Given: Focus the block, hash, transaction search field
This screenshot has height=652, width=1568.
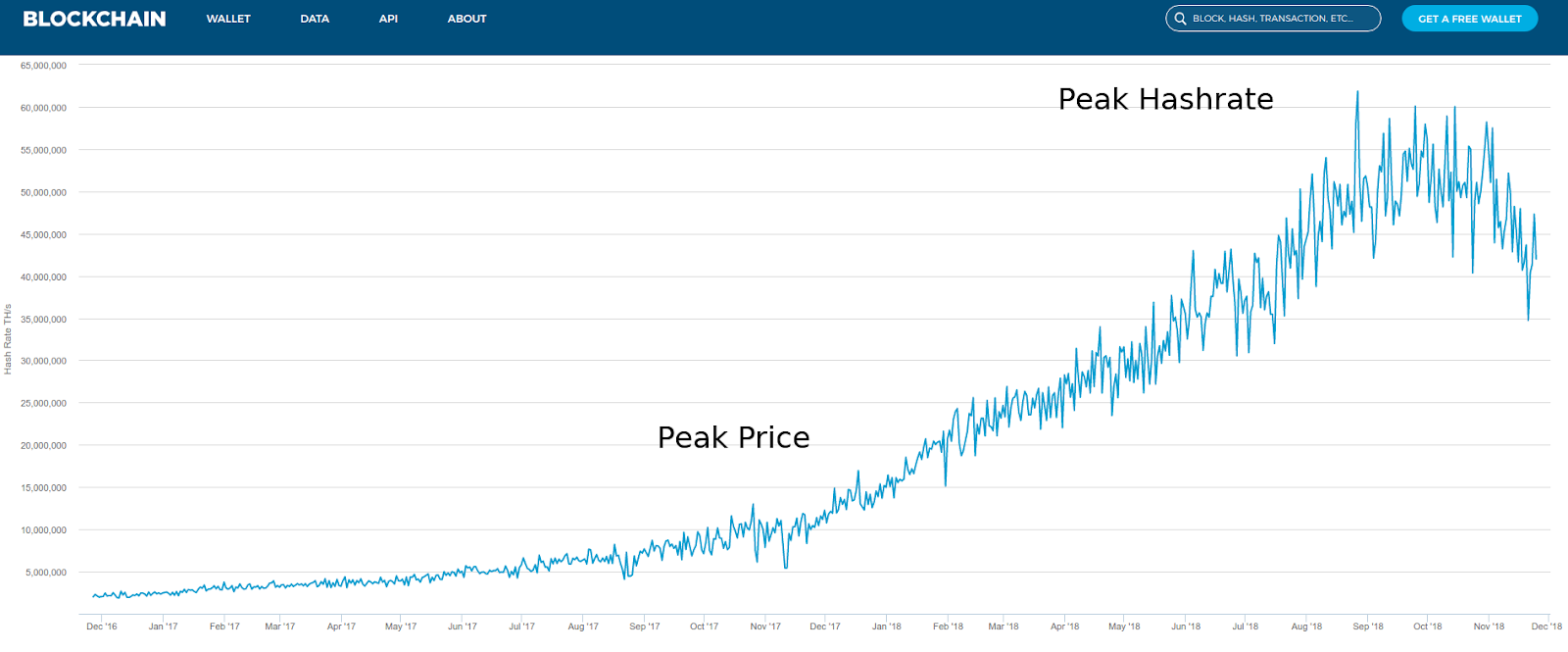Looking at the screenshot, I should (x=1273, y=19).
